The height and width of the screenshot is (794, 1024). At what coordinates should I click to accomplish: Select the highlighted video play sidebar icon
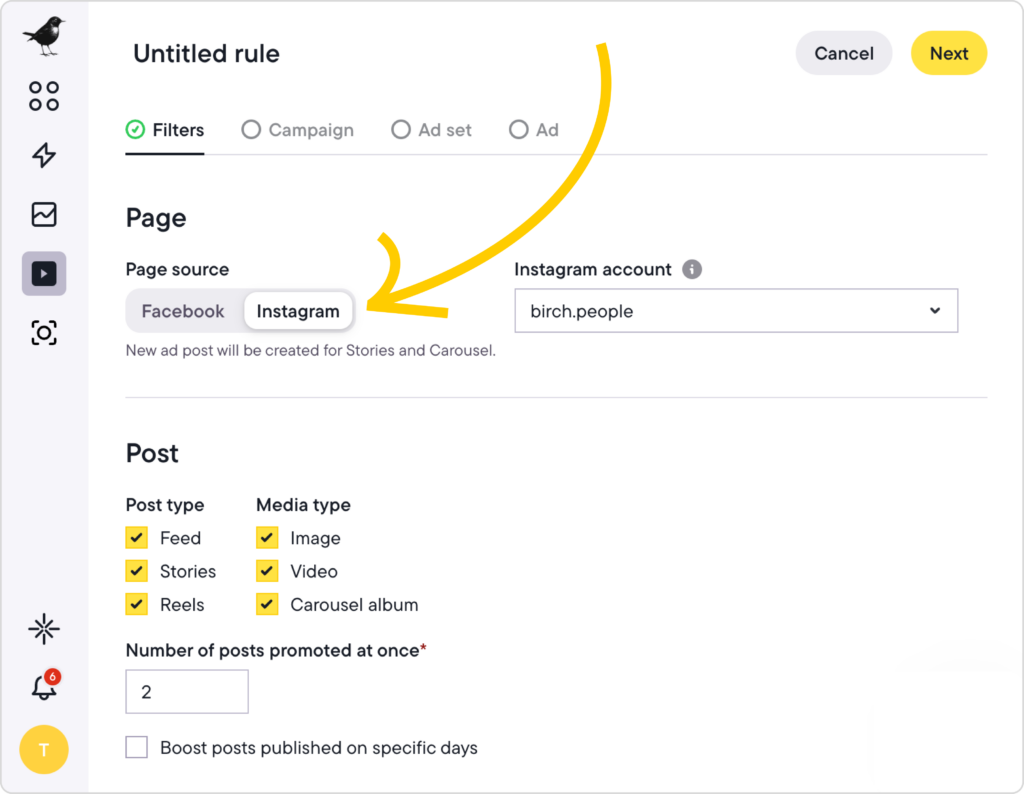pos(42,272)
